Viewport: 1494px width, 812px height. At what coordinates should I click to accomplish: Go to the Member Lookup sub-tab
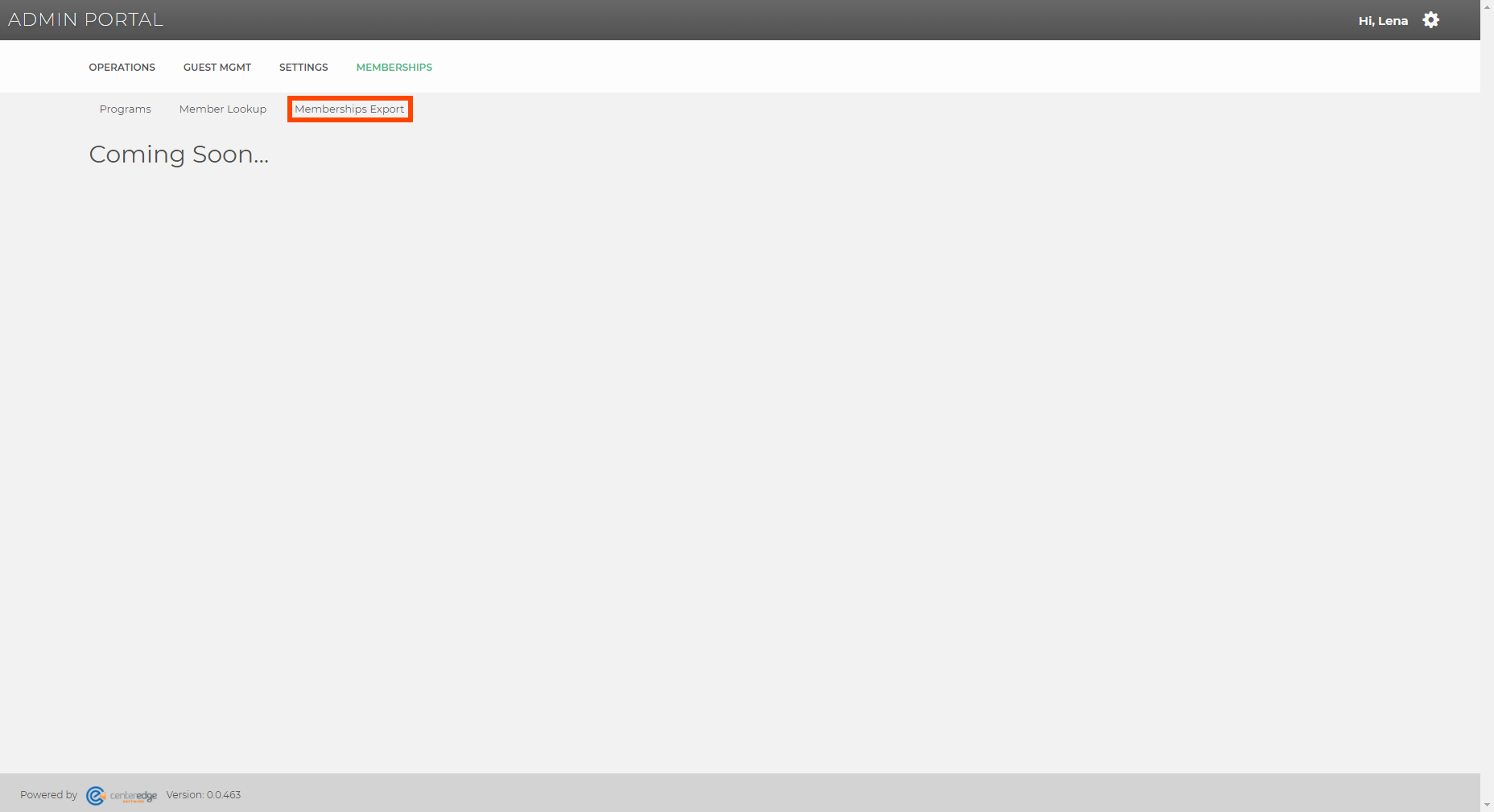pyautogui.click(x=223, y=109)
